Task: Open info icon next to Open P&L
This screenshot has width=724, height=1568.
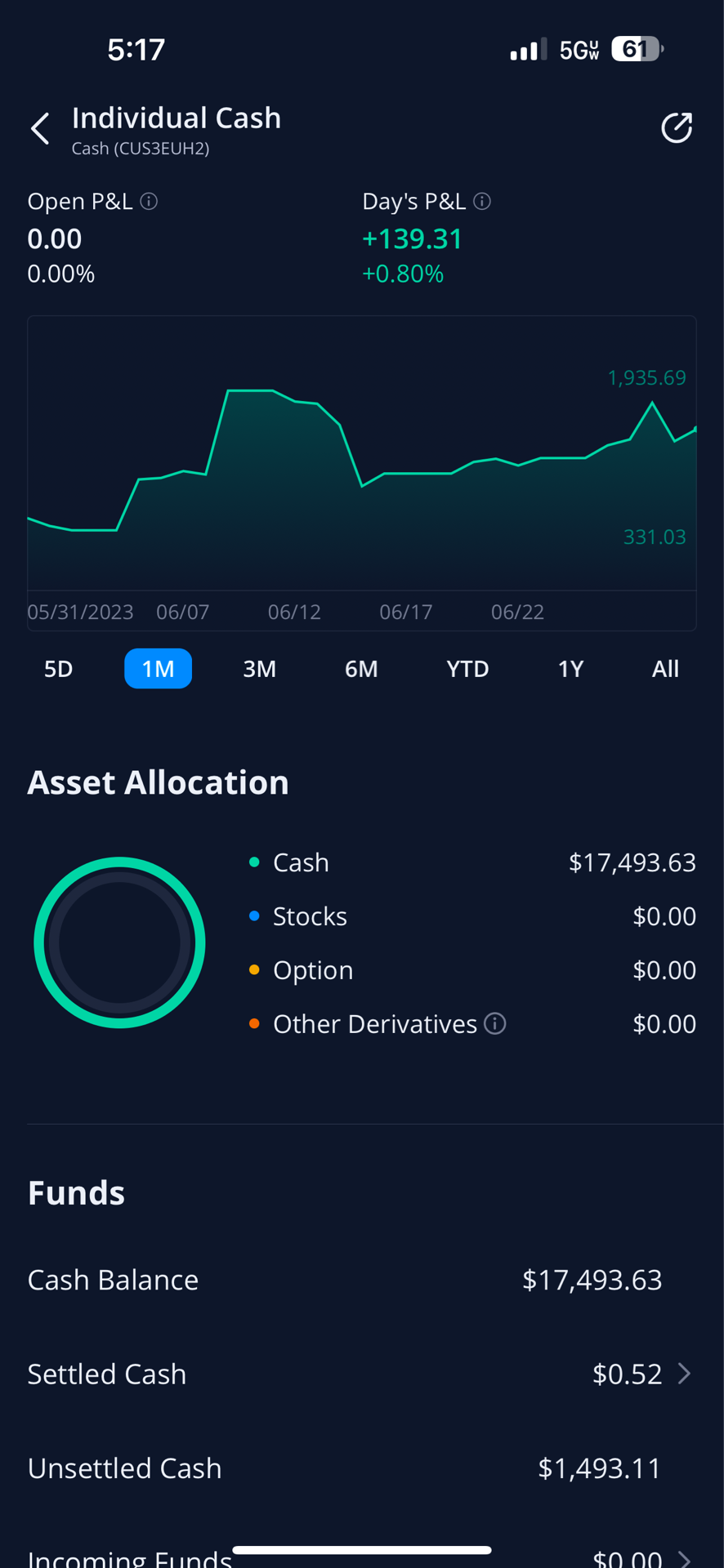Action: click(149, 201)
